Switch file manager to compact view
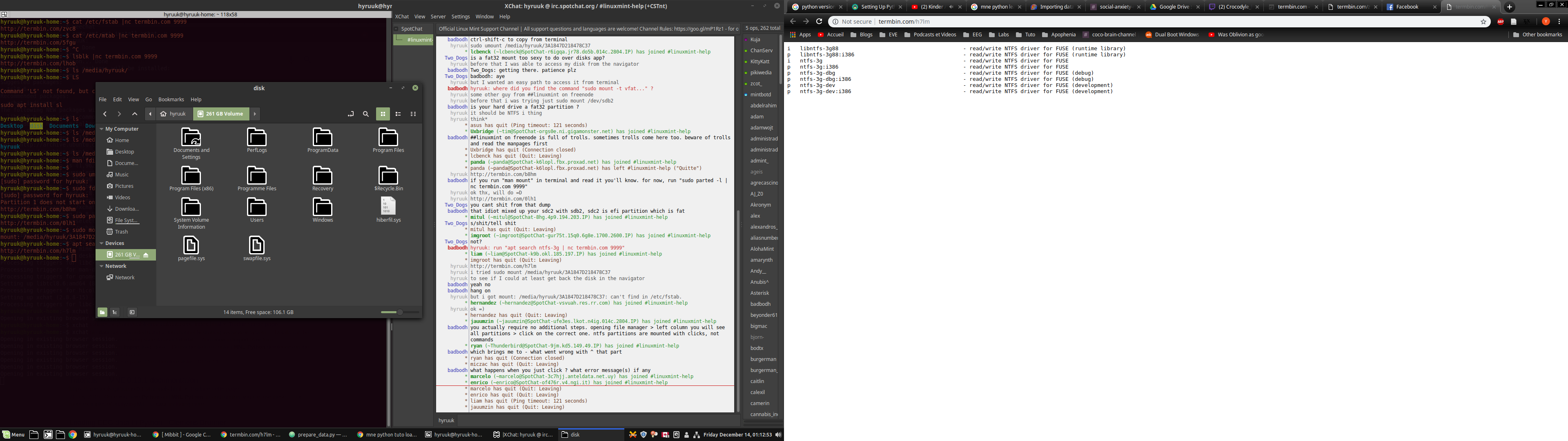Image resolution: width=1568 pixels, height=441 pixels. pos(413,114)
